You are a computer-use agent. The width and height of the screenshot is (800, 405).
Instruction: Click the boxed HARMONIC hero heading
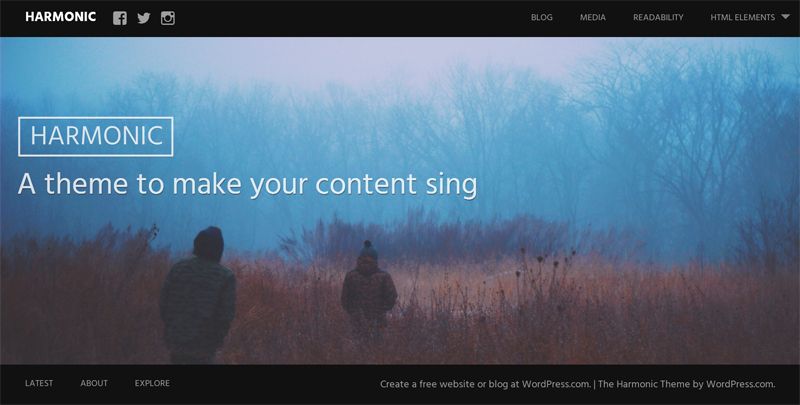click(x=96, y=136)
